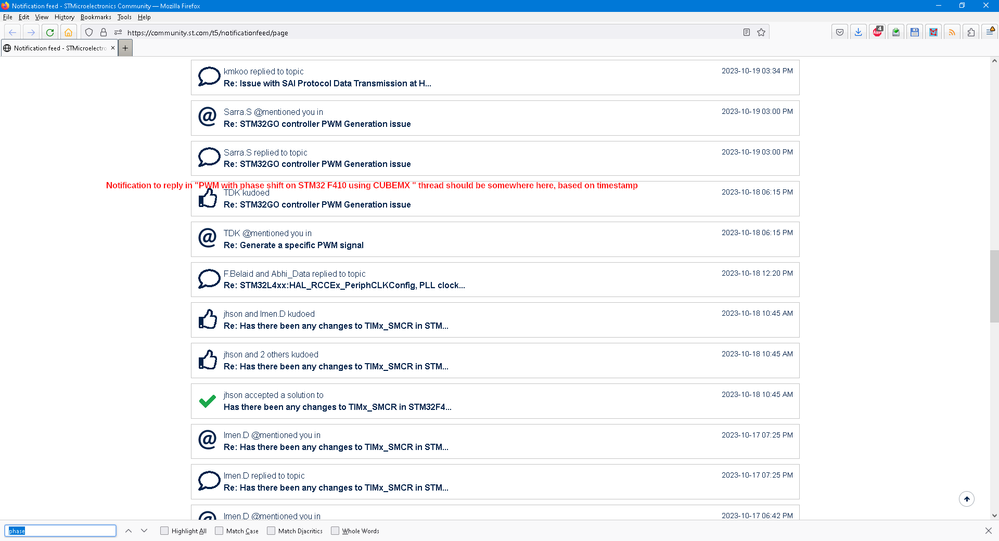Open the toolbar icon with warning badge
999x541 pixels.
coord(990,32)
